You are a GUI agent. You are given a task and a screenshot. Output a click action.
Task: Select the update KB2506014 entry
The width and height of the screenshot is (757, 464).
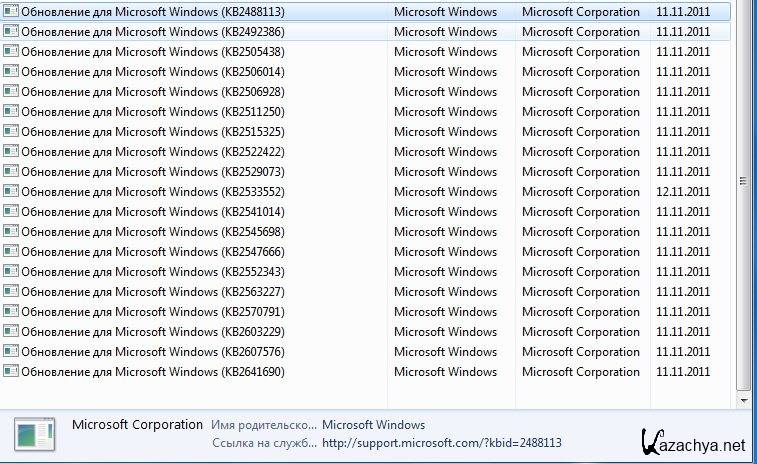coord(152,72)
